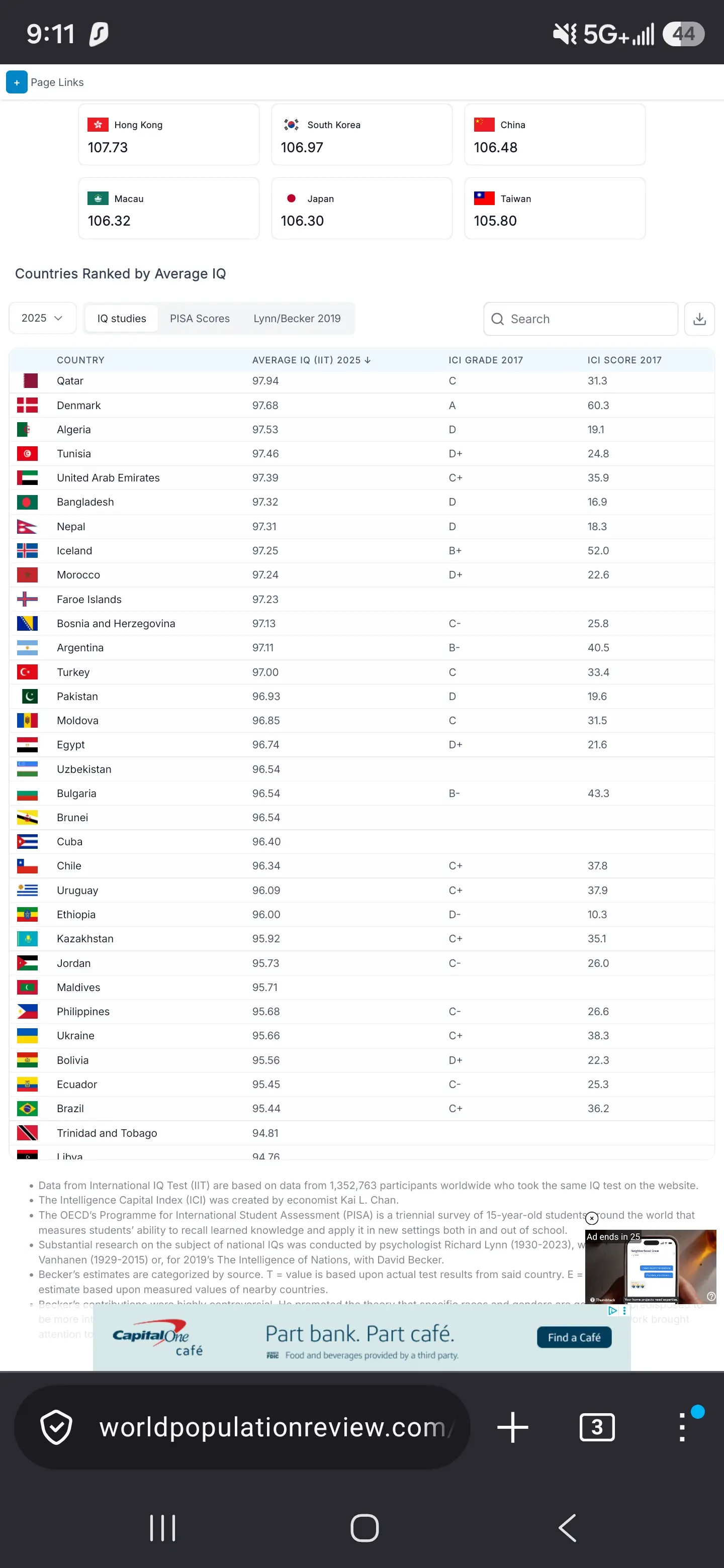Focus the country Search field
The width and height of the screenshot is (724, 1568).
580,318
